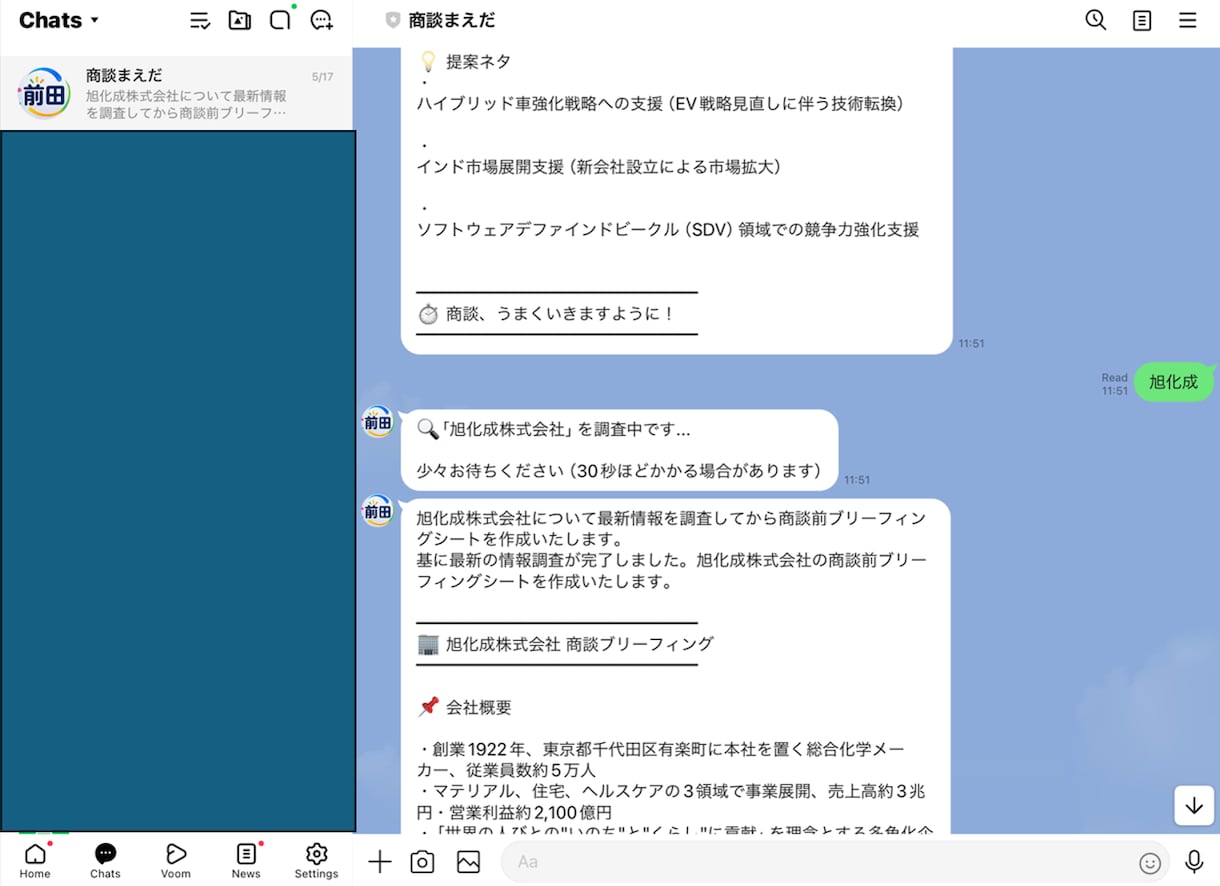Search within the chat with magnifier icon
Image resolution: width=1220 pixels, height=886 pixels.
click(x=1096, y=20)
